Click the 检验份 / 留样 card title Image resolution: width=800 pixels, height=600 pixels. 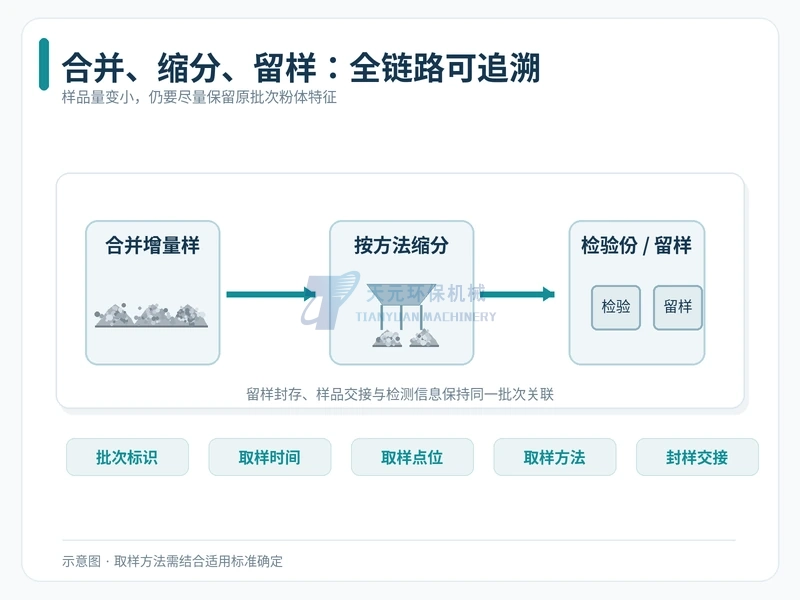[x=636, y=245]
